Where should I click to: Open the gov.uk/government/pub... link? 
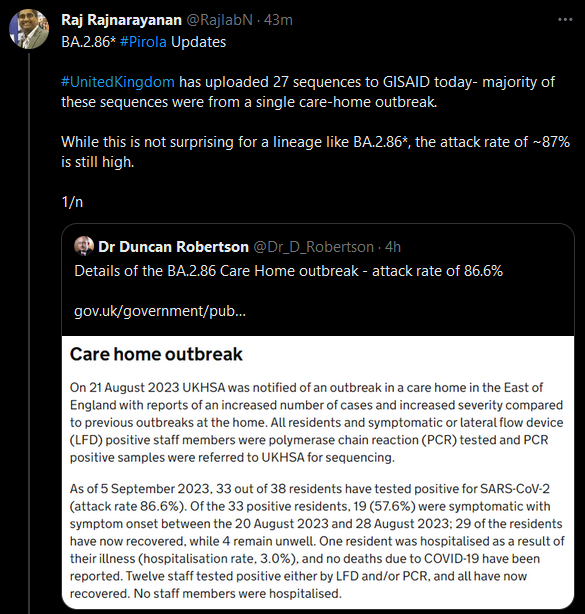pyautogui.click(x=160, y=311)
